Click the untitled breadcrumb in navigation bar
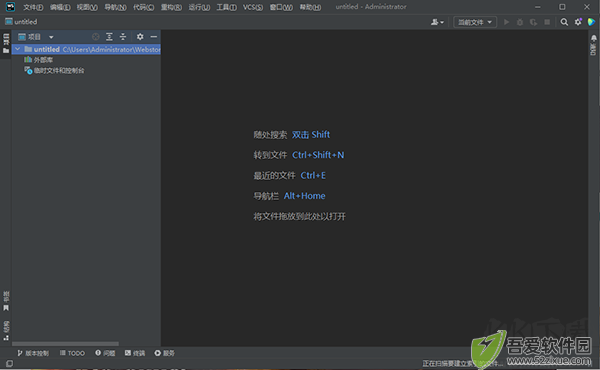The width and height of the screenshot is (600, 370). click(21, 22)
